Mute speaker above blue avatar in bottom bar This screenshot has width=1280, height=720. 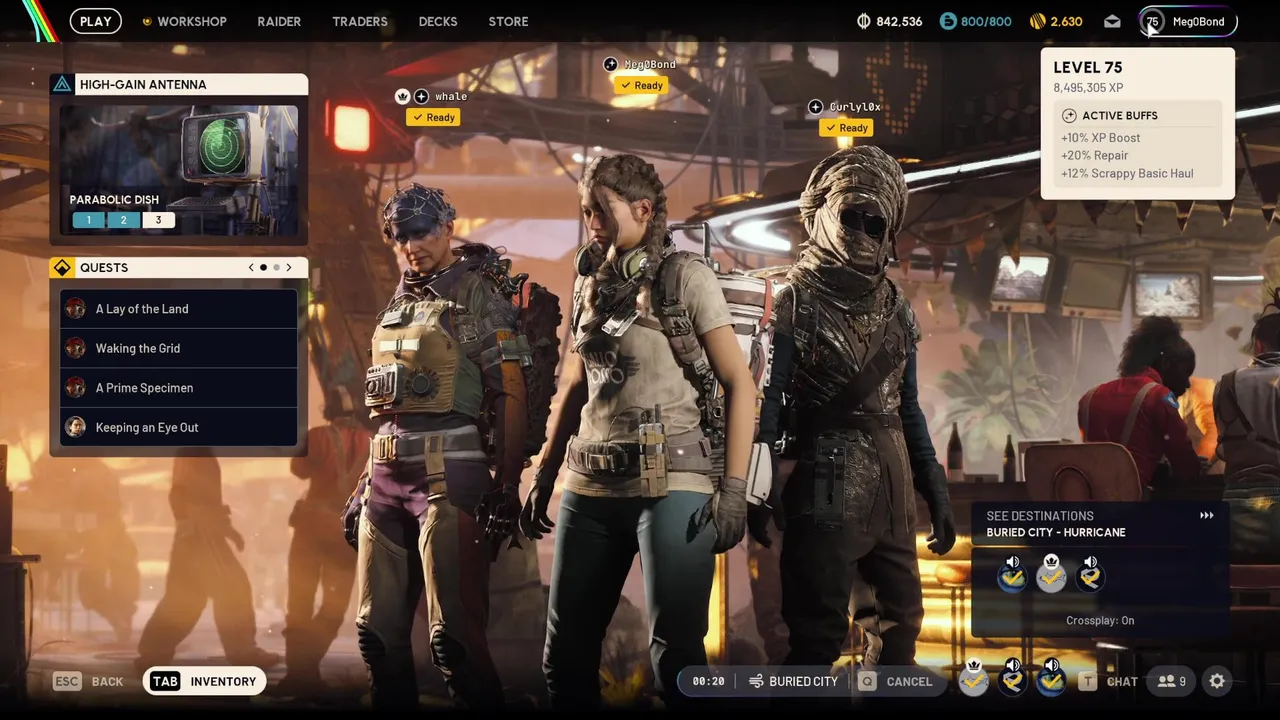coord(1051,665)
